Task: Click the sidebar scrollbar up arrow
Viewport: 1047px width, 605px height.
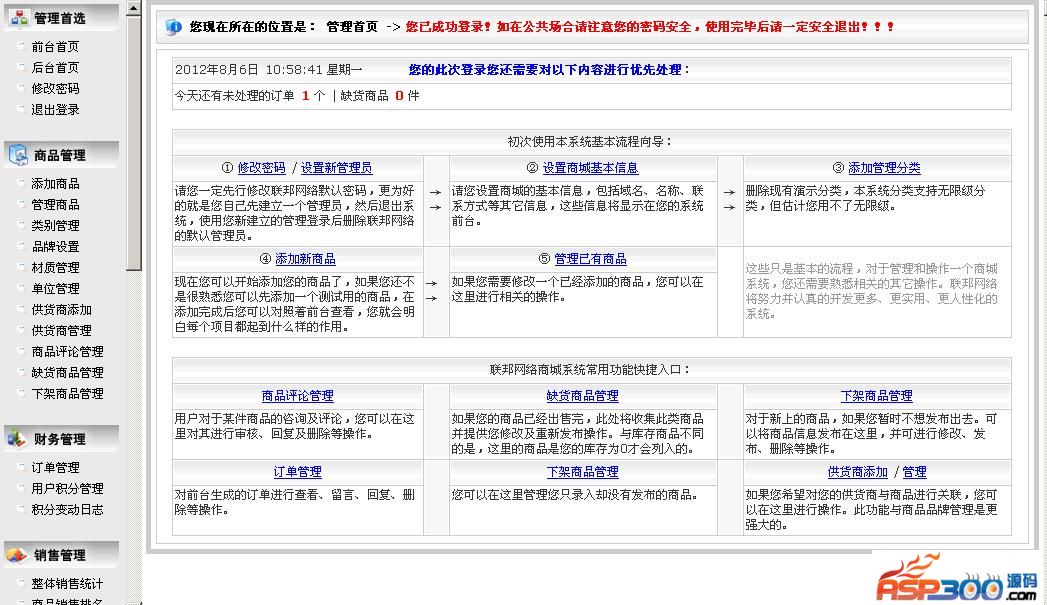Action: (134, 8)
